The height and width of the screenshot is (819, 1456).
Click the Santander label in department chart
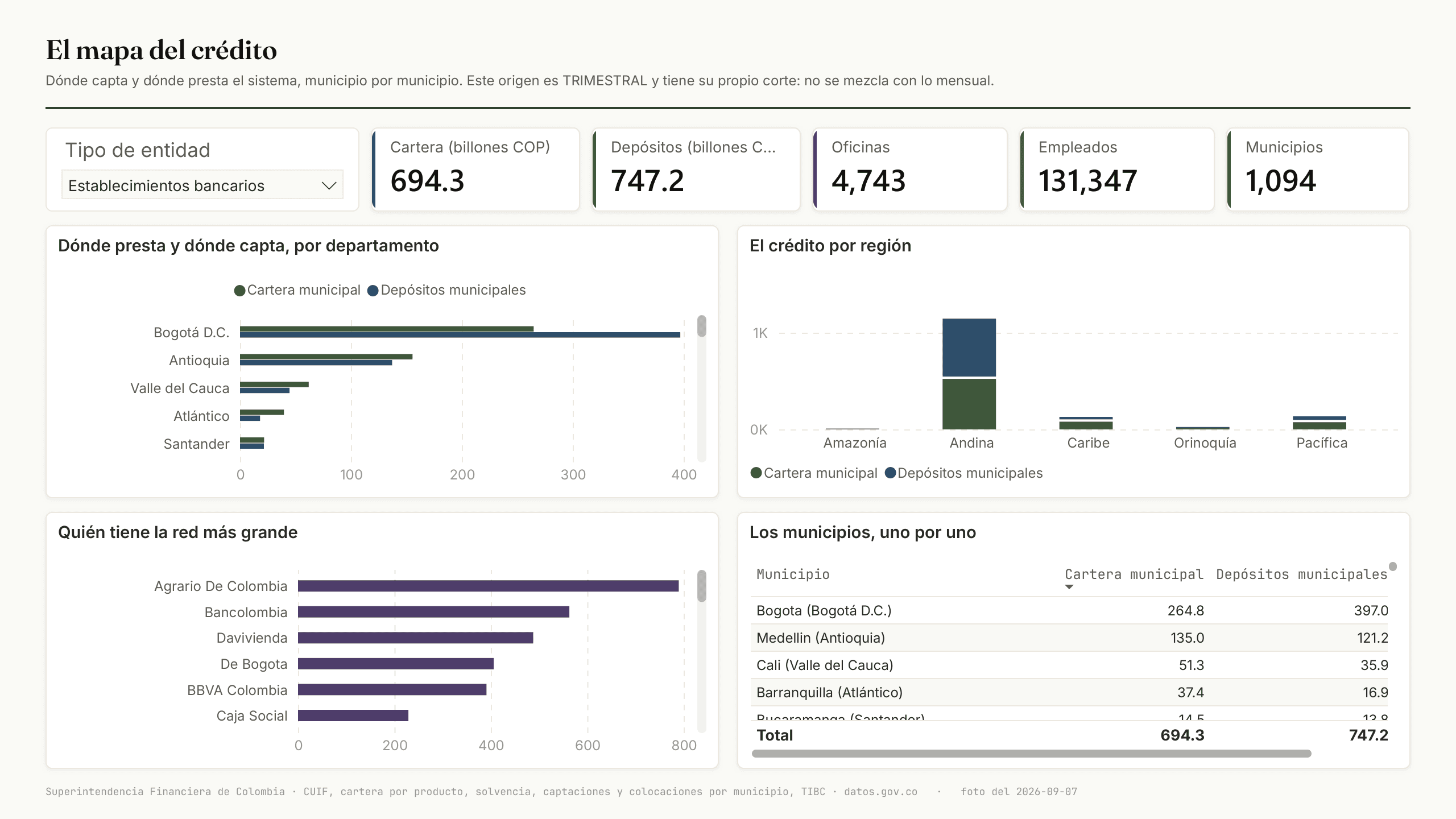[x=196, y=444]
